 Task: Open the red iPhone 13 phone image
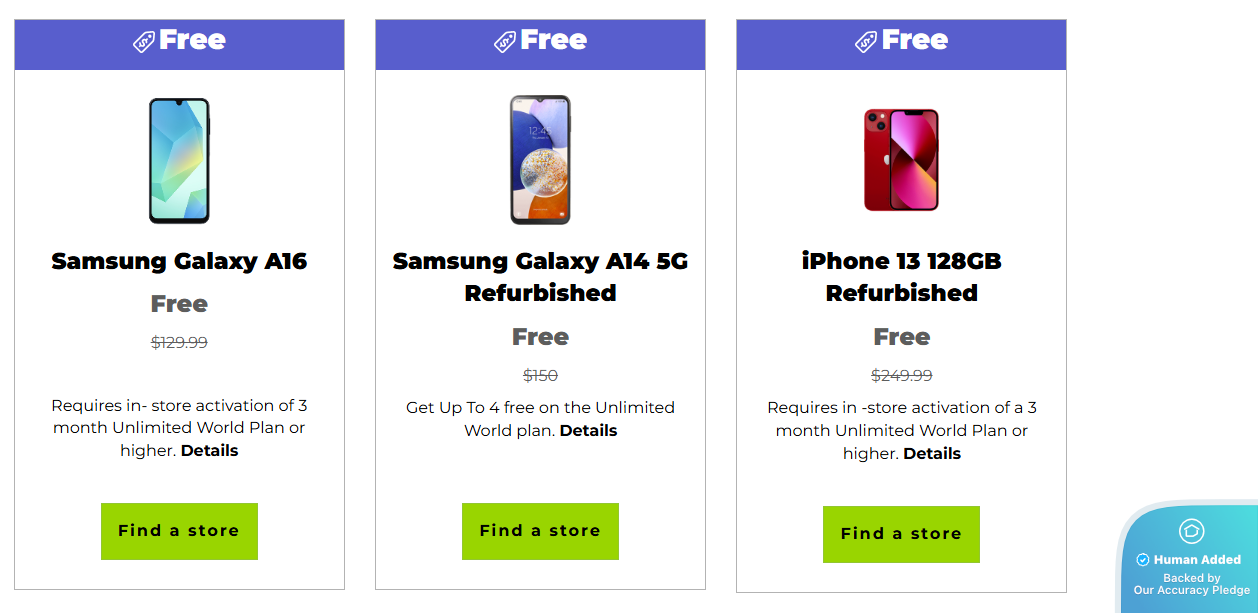point(901,160)
